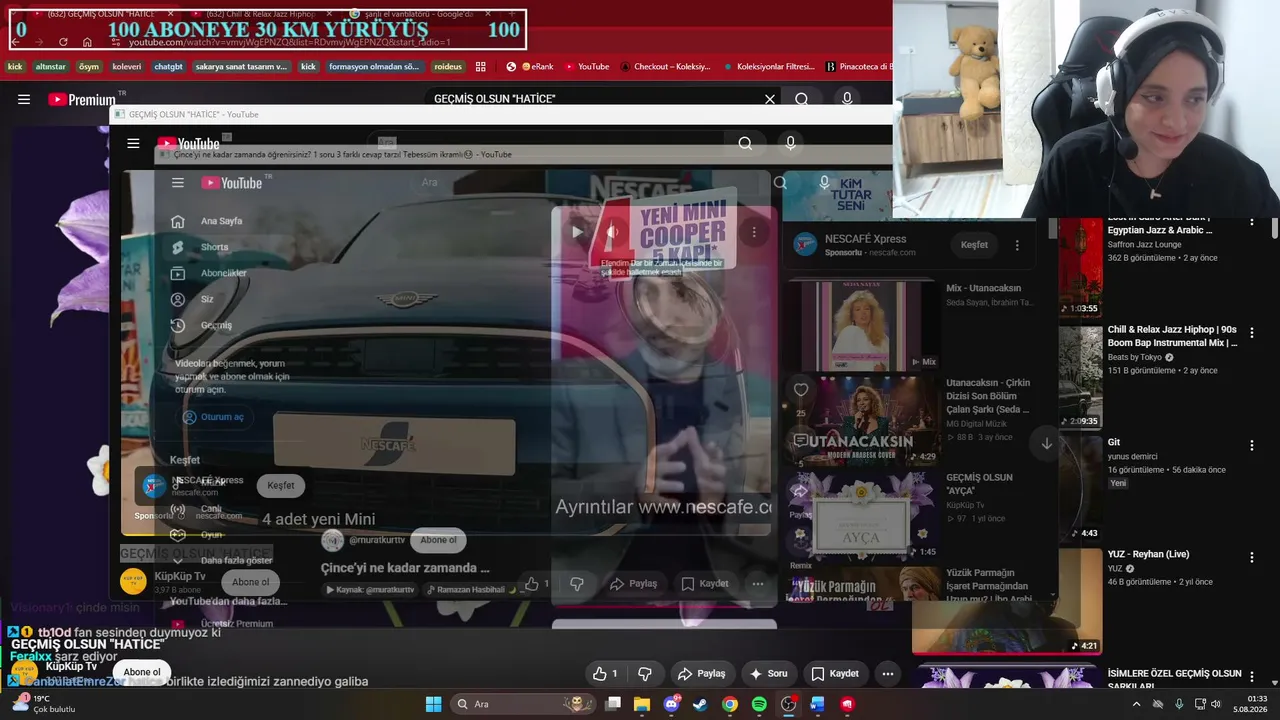Open options for NESCAFÉ Xpress sponsored card
The image size is (1280, 720).
pyautogui.click(x=1017, y=245)
